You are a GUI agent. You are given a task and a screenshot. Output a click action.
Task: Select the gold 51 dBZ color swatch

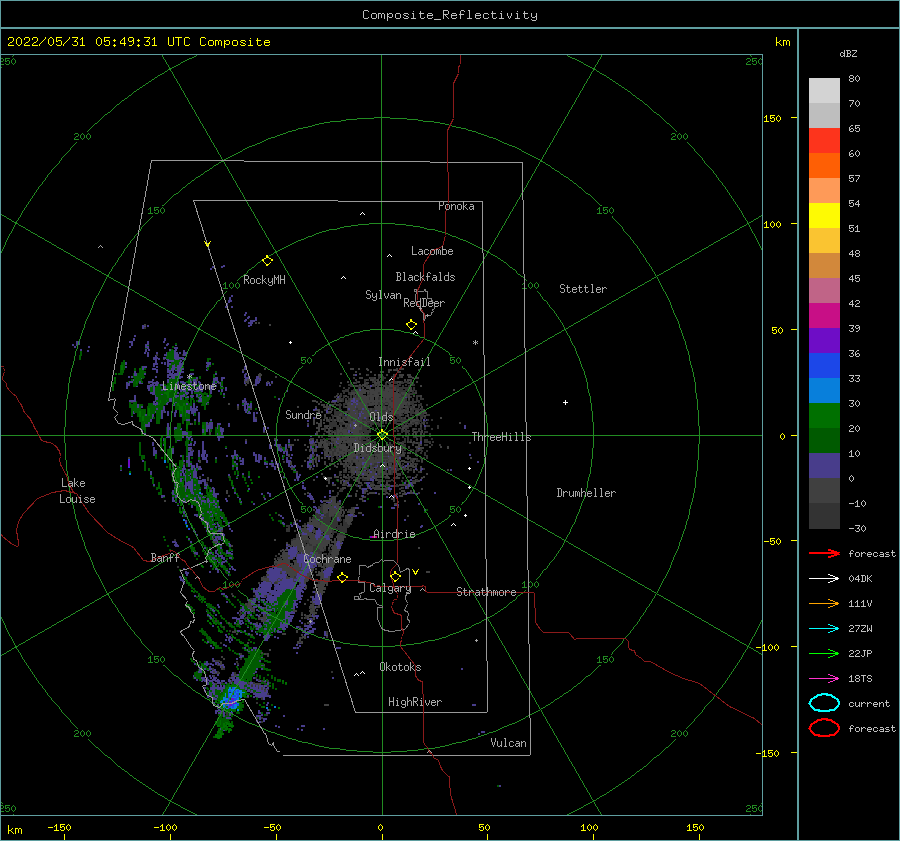click(x=824, y=241)
